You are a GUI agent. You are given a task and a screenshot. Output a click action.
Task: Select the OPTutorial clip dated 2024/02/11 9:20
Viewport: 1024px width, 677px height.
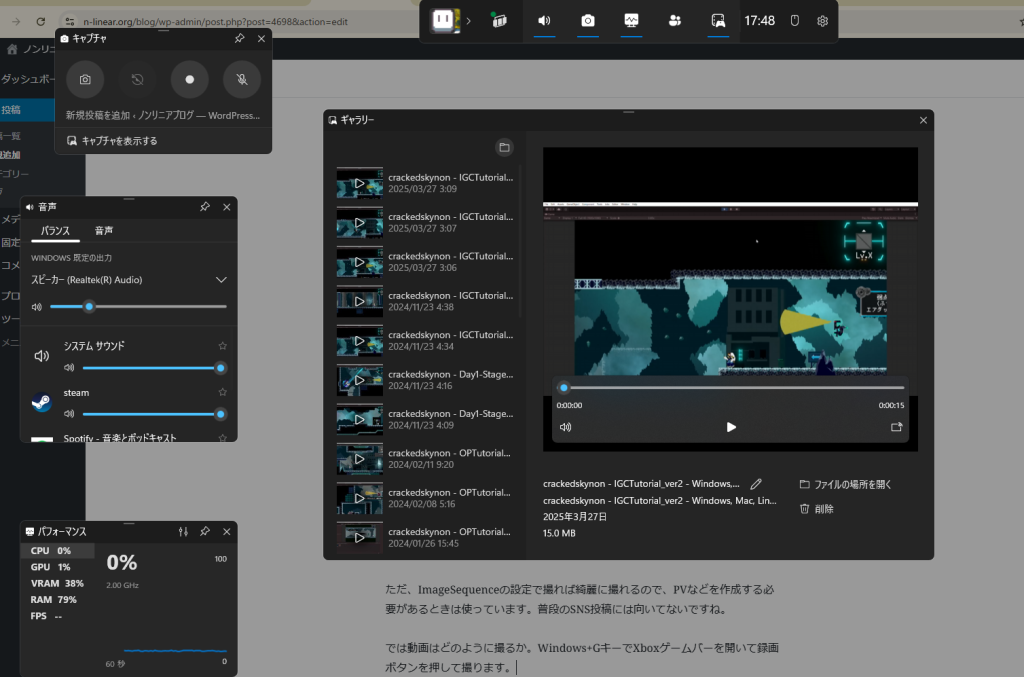click(x=426, y=459)
